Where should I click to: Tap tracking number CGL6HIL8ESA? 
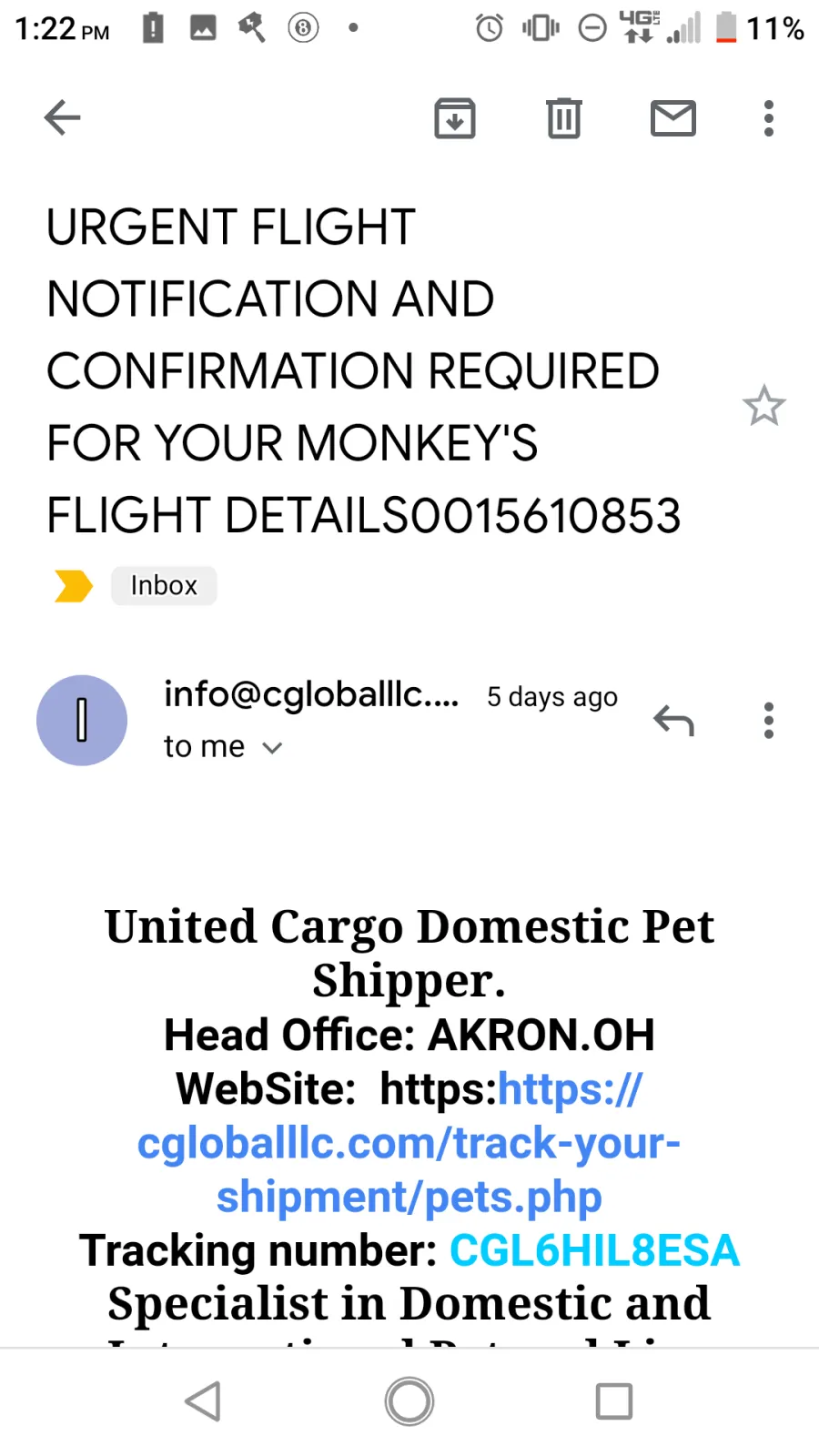point(595,1250)
